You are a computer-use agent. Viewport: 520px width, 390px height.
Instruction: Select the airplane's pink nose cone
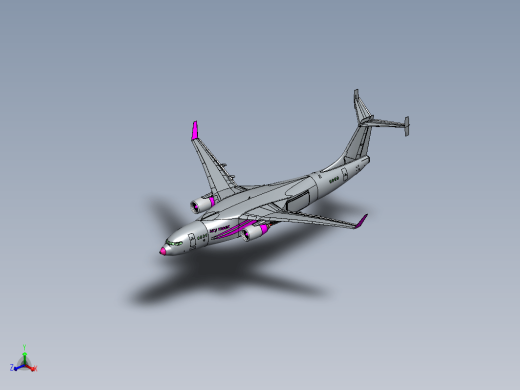163,251
